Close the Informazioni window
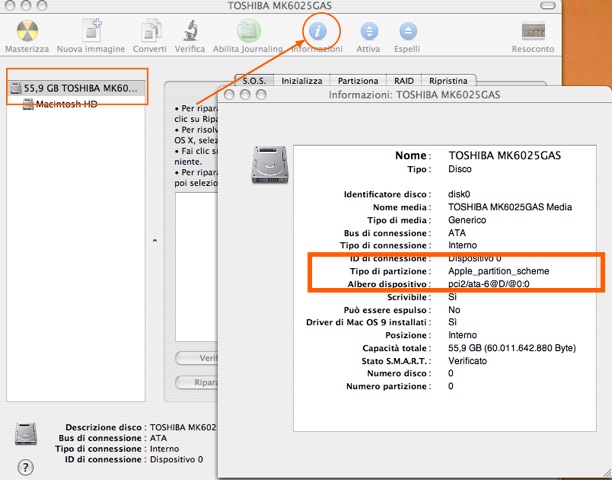Viewport: 612px width, 480px height. point(230,95)
